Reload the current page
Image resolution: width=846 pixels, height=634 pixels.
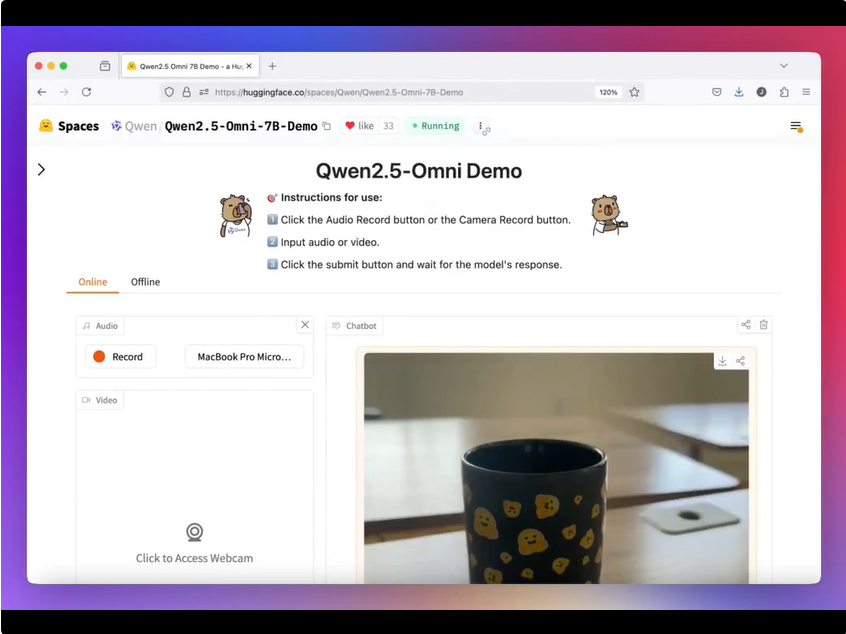point(86,92)
